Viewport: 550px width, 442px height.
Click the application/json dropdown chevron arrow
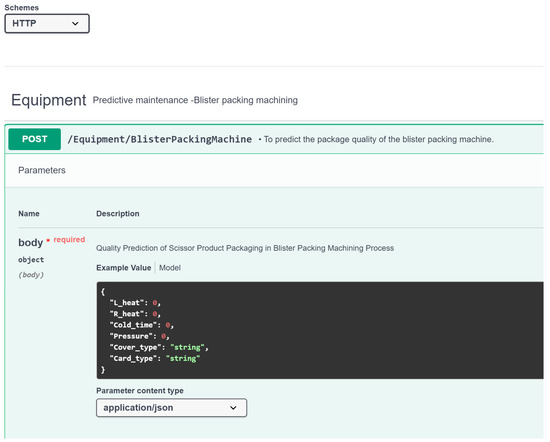233,408
